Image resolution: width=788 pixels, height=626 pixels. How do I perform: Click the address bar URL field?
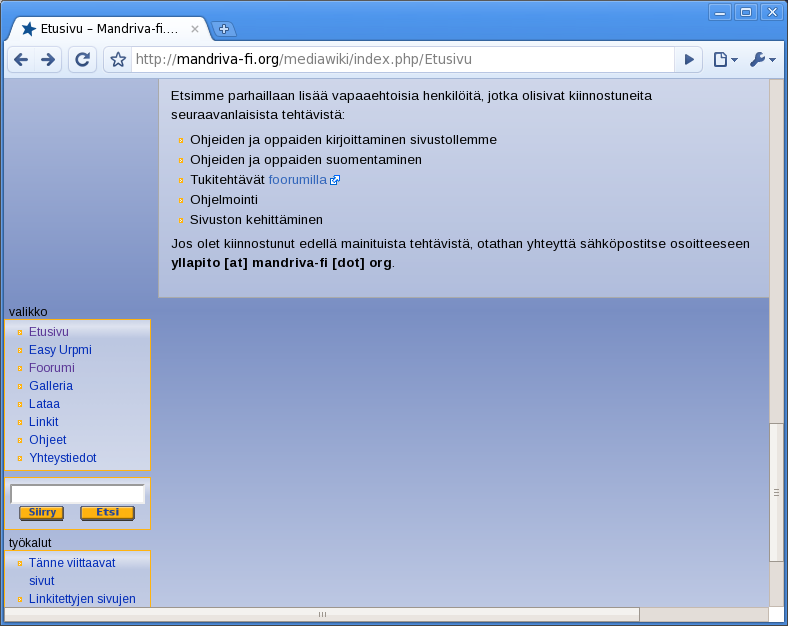tap(402, 60)
